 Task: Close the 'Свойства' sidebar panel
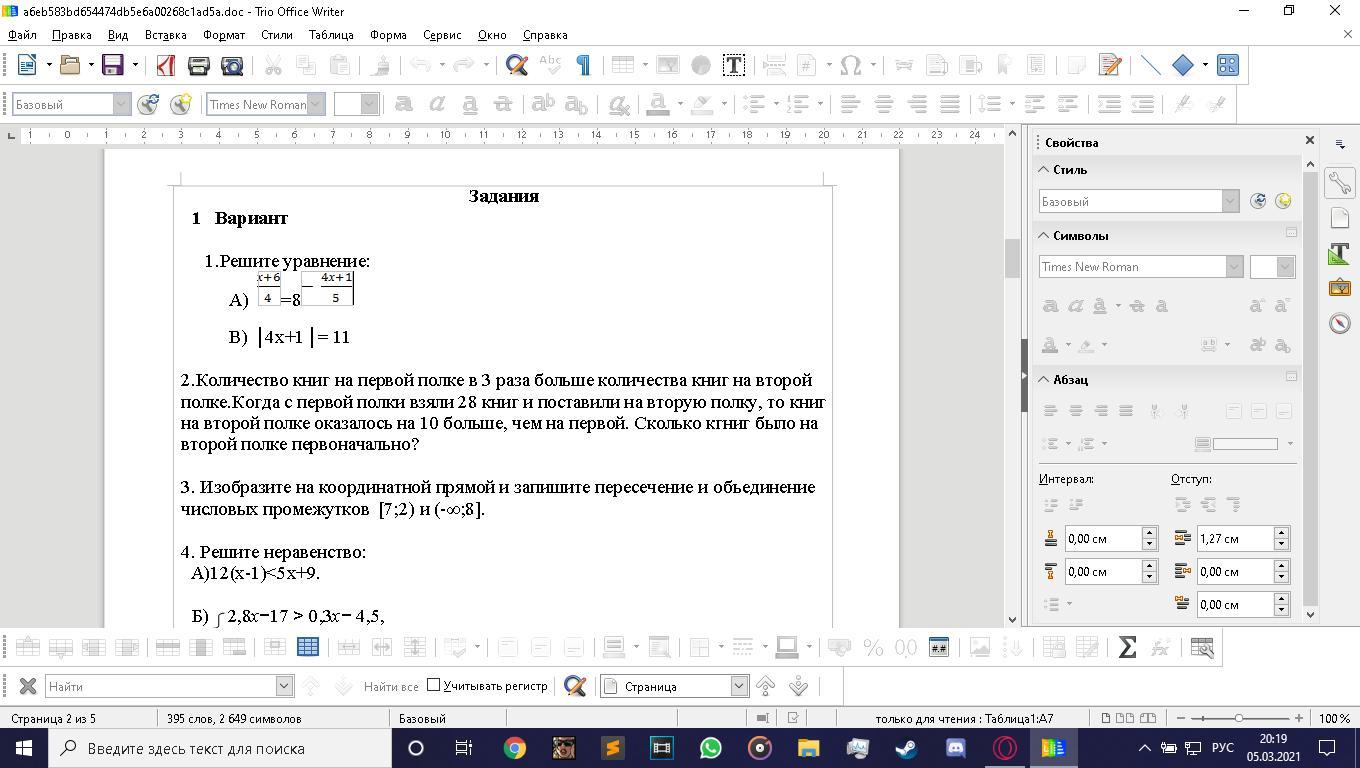(1309, 141)
